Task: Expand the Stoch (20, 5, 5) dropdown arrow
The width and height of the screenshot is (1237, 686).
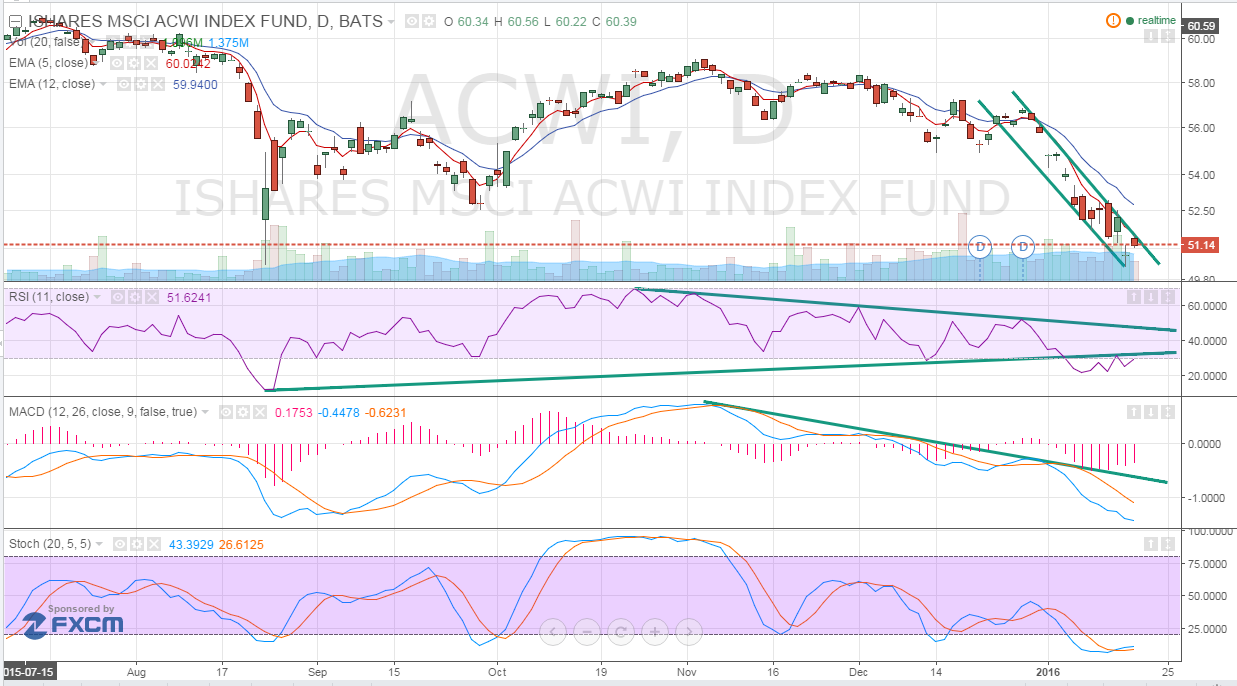Action: (x=100, y=543)
